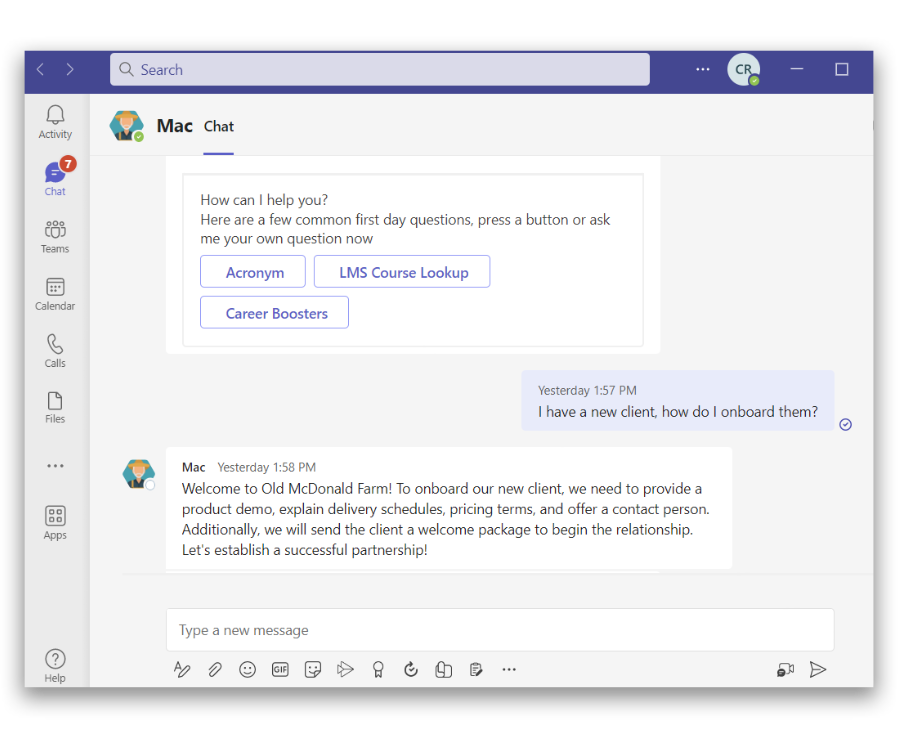Open the Calls section

(55, 351)
